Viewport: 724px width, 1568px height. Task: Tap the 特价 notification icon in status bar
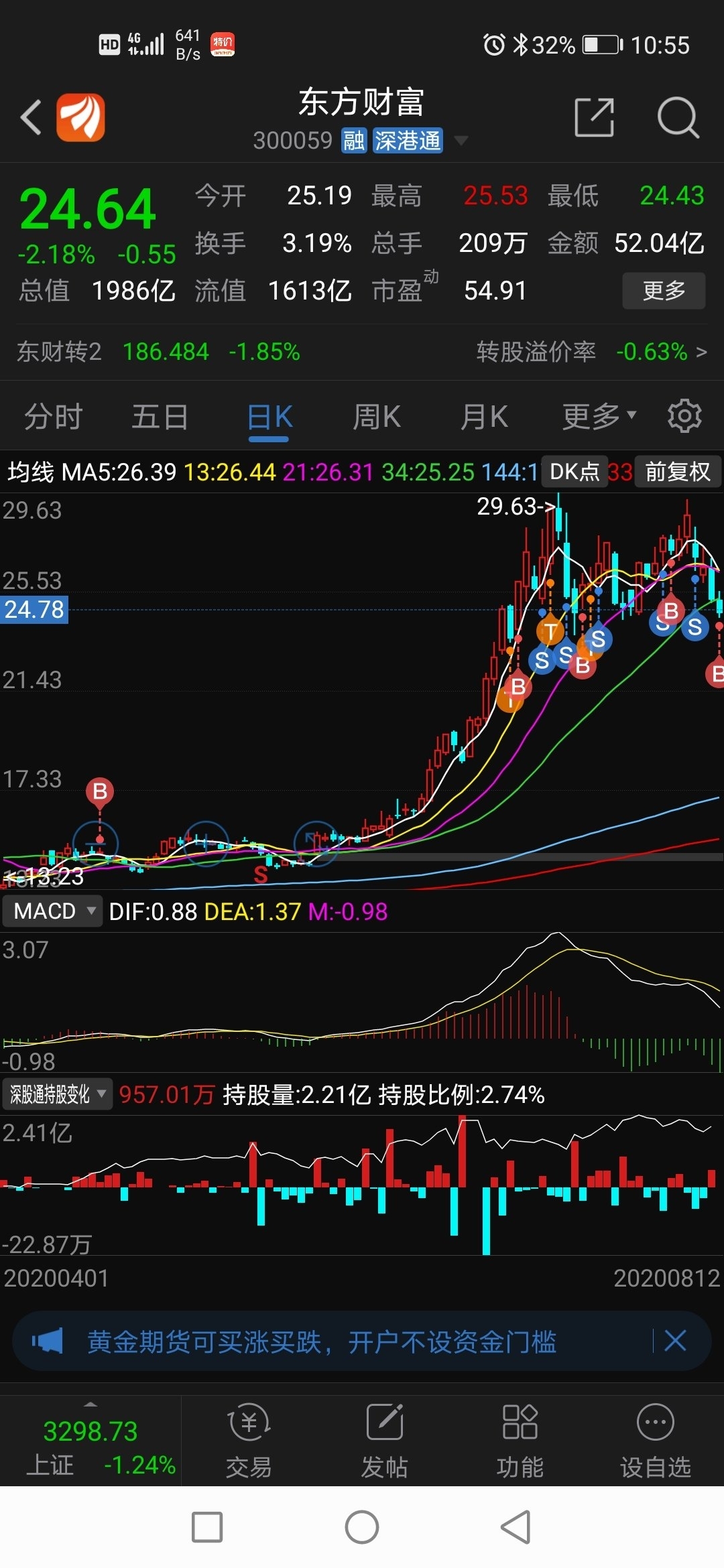point(223,45)
